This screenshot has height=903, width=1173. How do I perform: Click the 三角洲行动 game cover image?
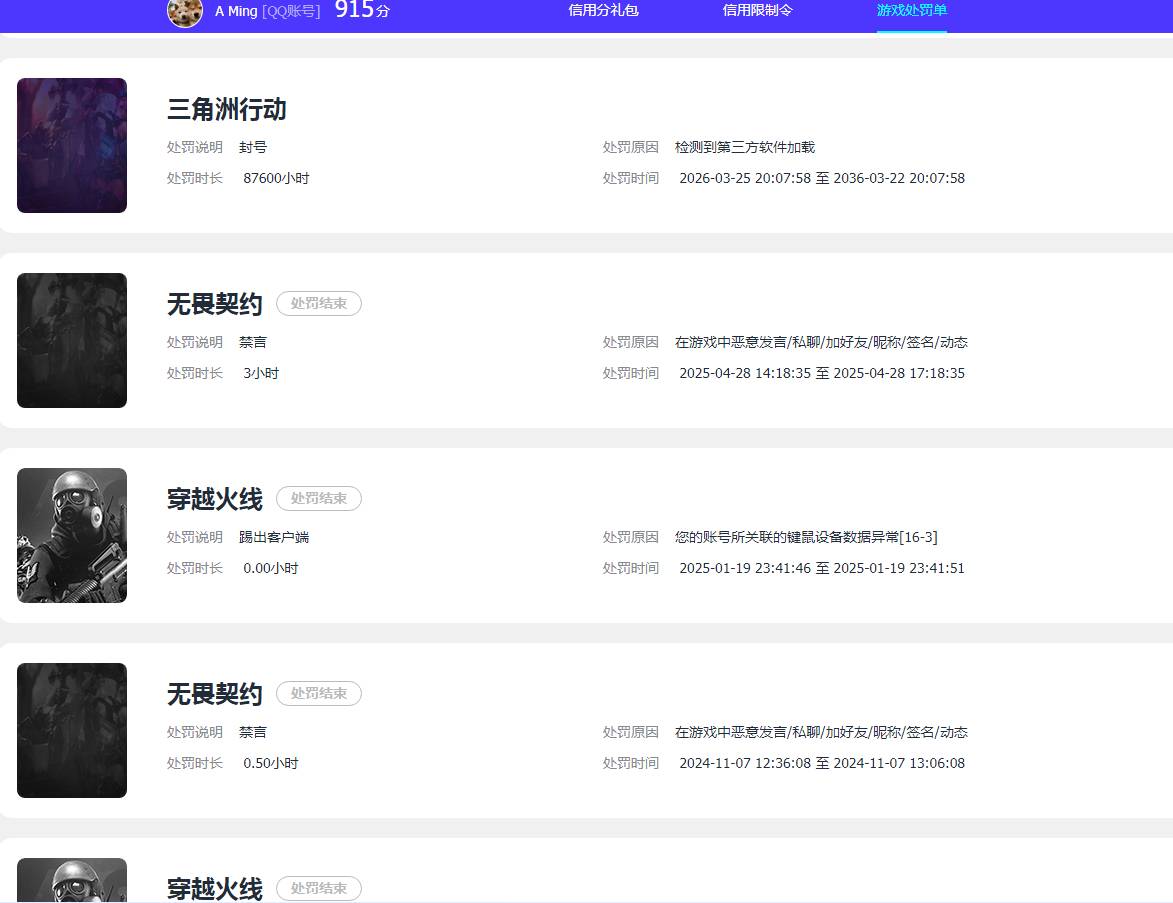pyautogui.click(x=71, y=145)
